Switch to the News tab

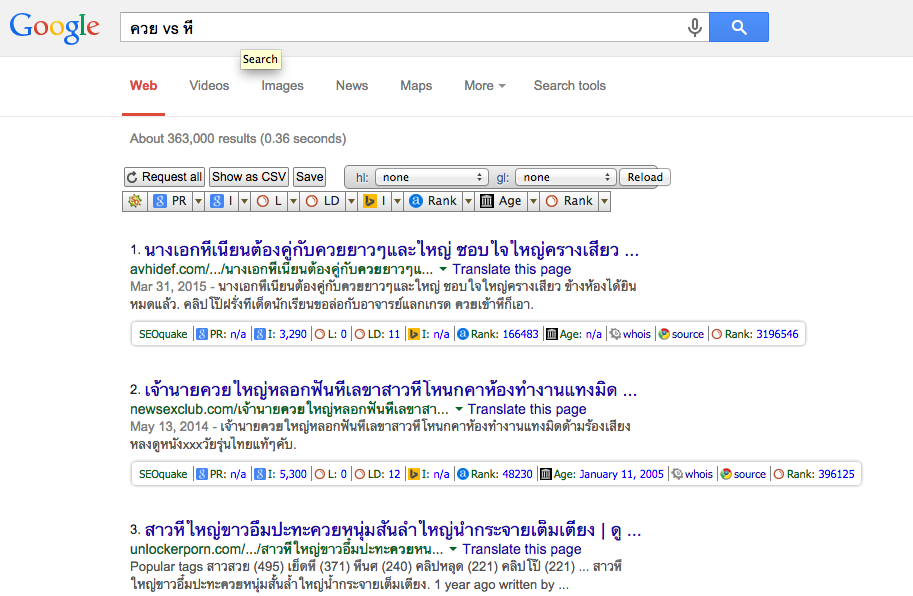pyautogui.click(x=352, y=86)
